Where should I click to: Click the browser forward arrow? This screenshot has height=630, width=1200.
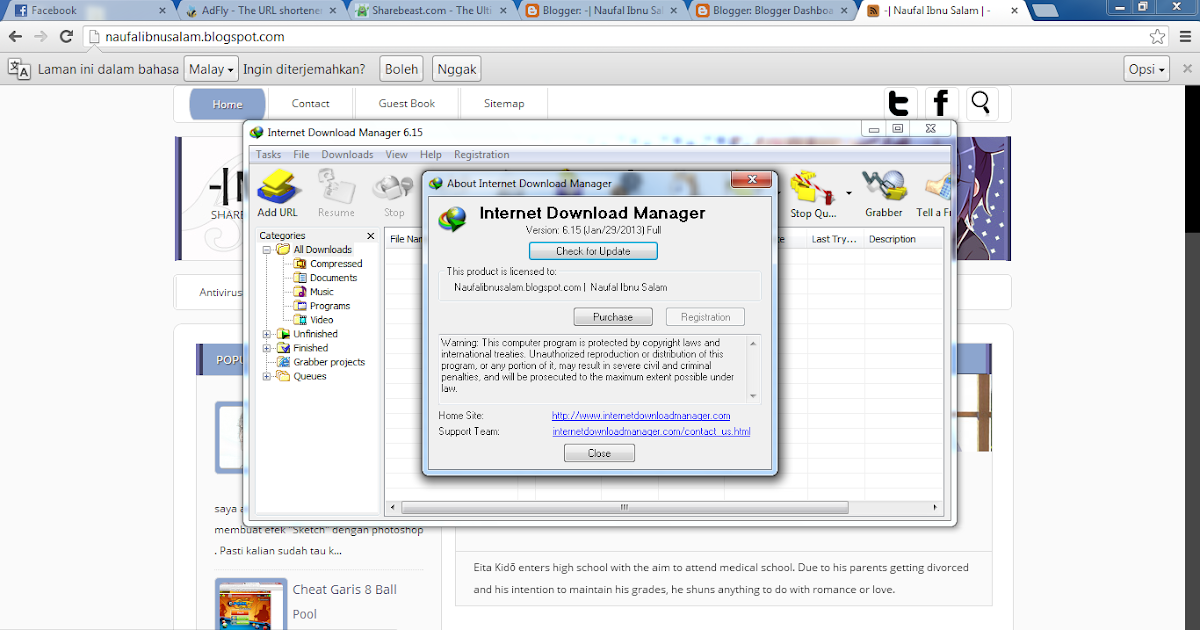[x=41, y=37]
